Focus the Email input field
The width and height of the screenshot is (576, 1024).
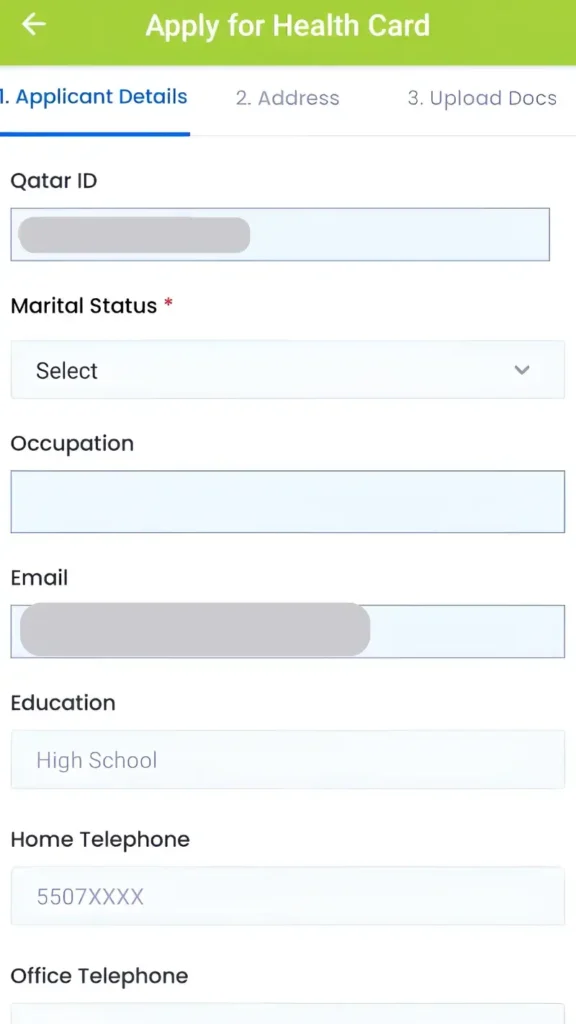pyautogui.click(x=287, y=631)
